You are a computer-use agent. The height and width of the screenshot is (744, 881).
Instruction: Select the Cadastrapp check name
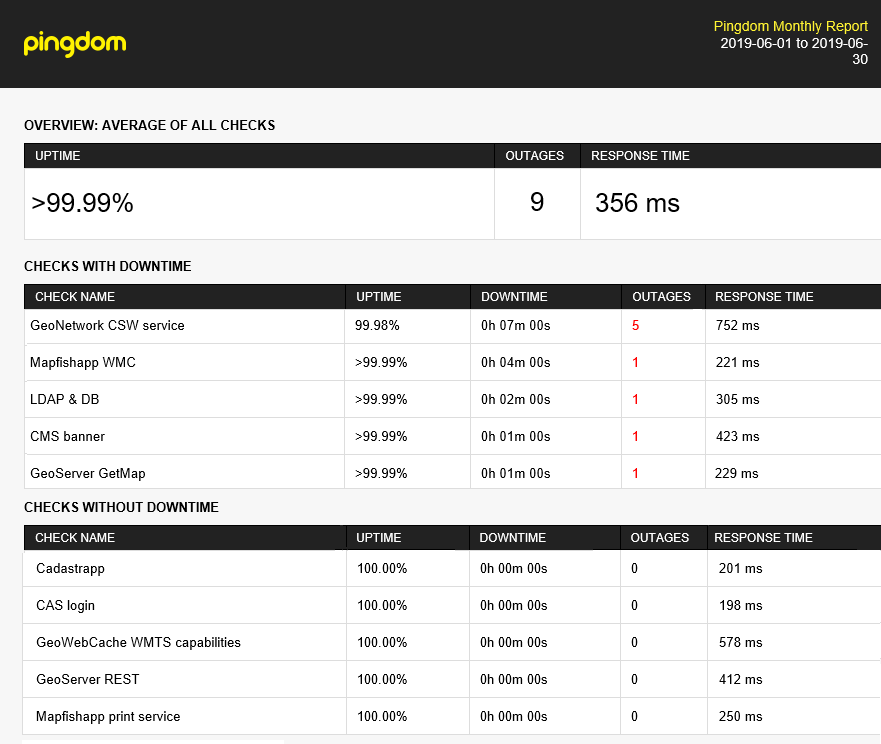pos(70,569)
